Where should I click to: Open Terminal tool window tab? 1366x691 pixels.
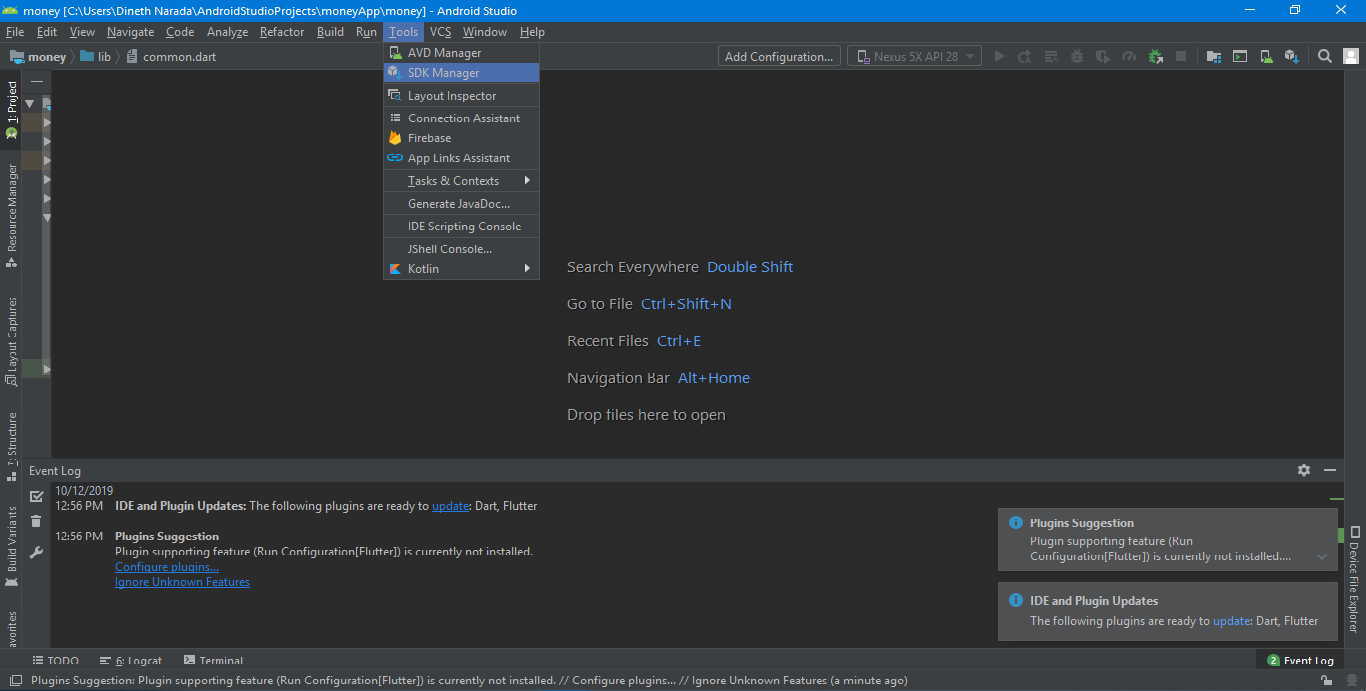[214, 661]
